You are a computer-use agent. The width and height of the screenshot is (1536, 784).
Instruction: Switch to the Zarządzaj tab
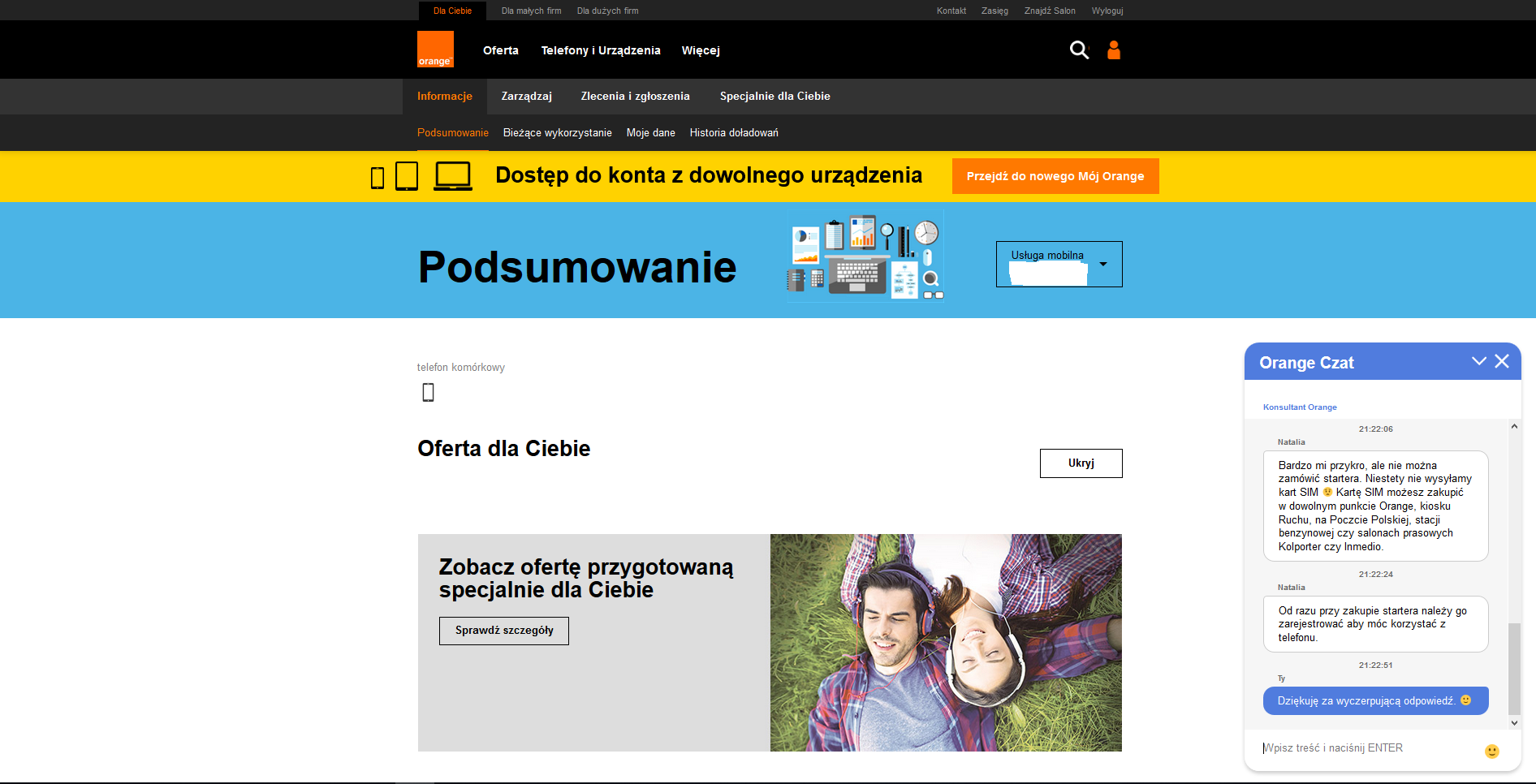(x=526, y=96)
